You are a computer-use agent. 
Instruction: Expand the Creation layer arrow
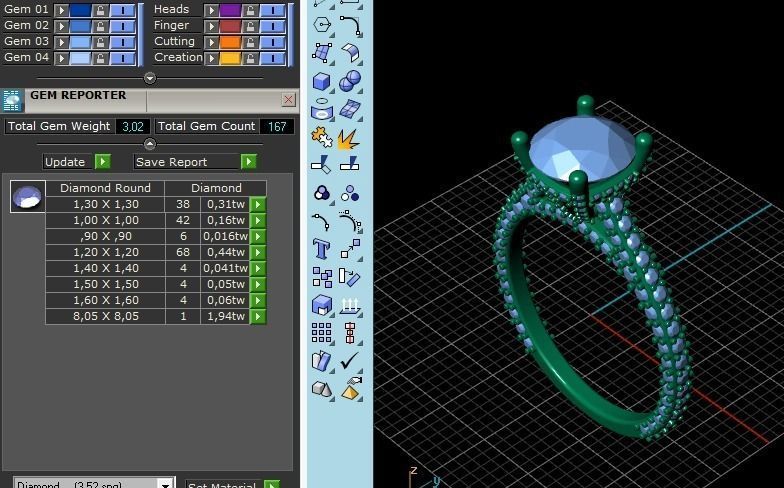pyautogui.click(x=211, y=58)
